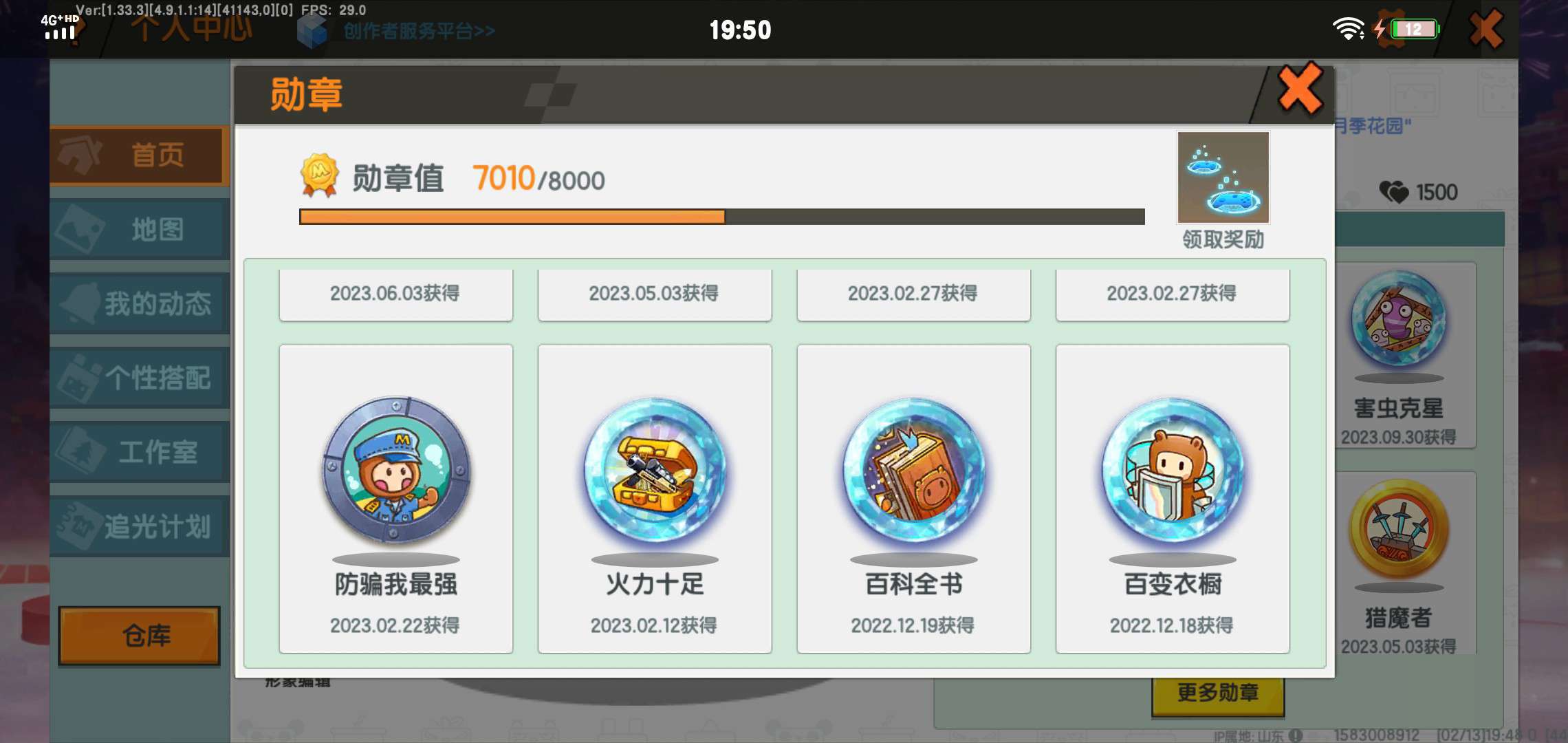The height and width of the screenshot is (743, 1568).
Task: Click the 更多勋章 button
Action: point(1218,693)
